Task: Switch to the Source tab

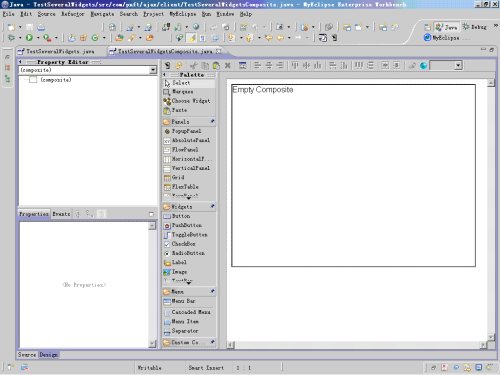Action: click(x=27, y=355)
